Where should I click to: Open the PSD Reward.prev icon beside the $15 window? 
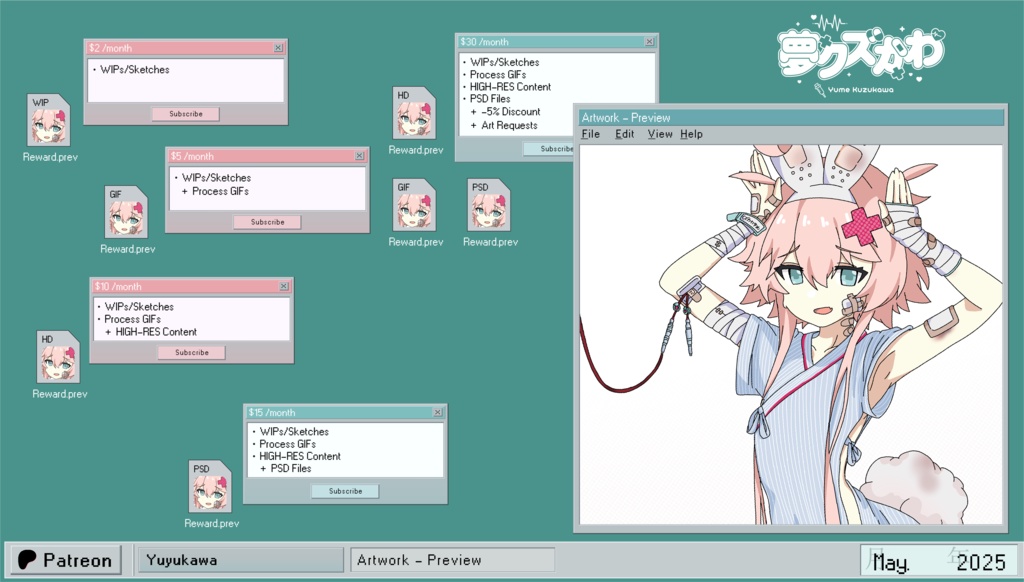[210, 487]
